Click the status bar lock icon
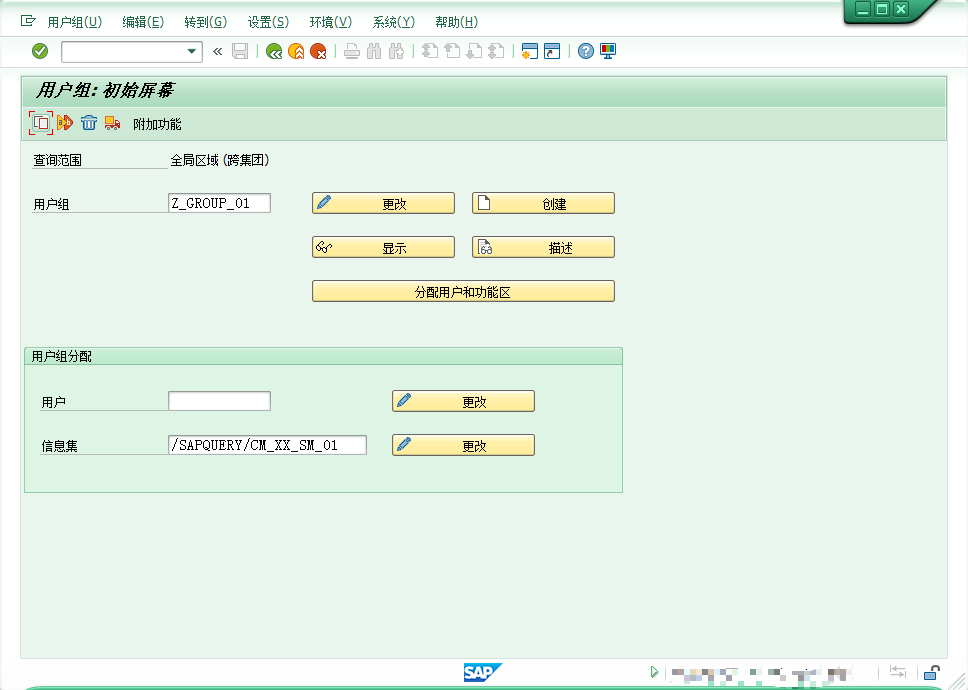 pyautogui.click(x=932, y=671)
